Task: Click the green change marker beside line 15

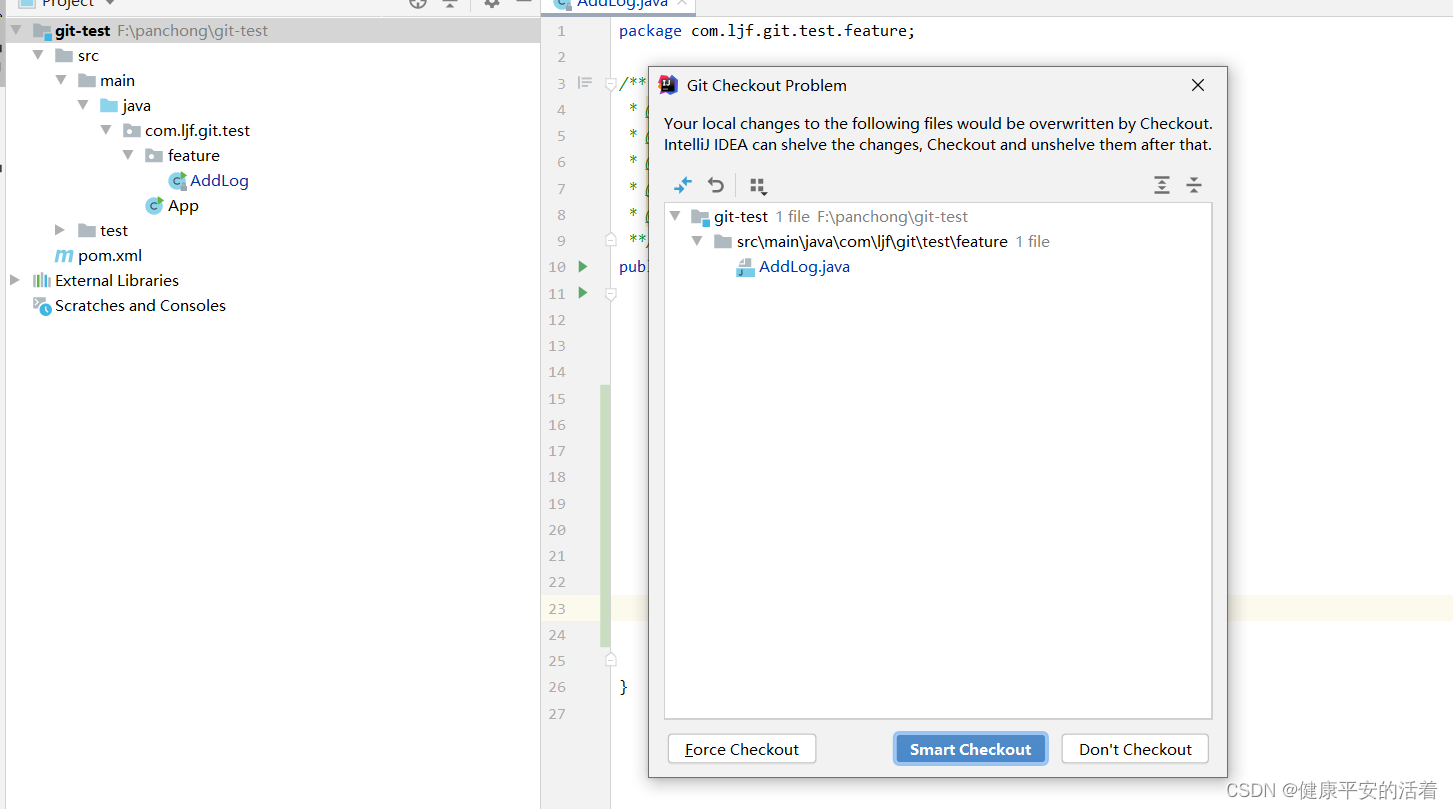Action: coord(604,398)
